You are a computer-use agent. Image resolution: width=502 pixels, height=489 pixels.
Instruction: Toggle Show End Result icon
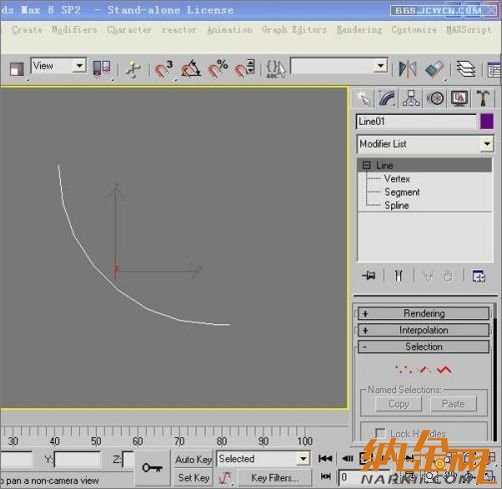tap(398, 276)
